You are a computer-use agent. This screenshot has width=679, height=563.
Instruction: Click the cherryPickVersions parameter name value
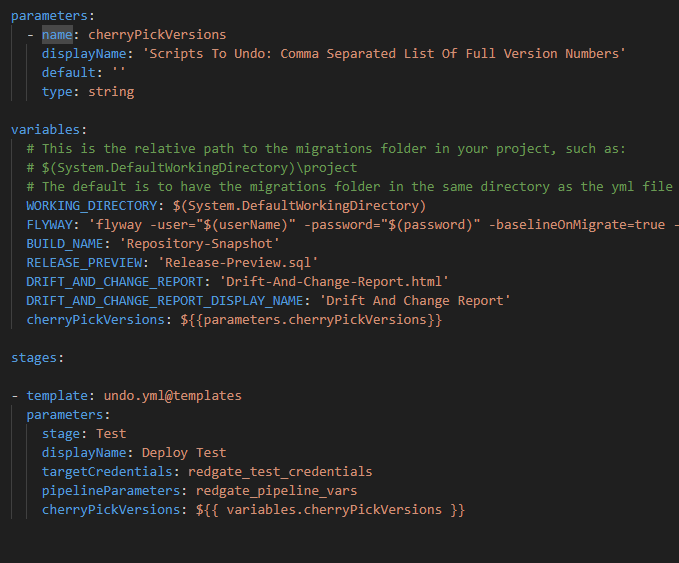coord(157,35)
